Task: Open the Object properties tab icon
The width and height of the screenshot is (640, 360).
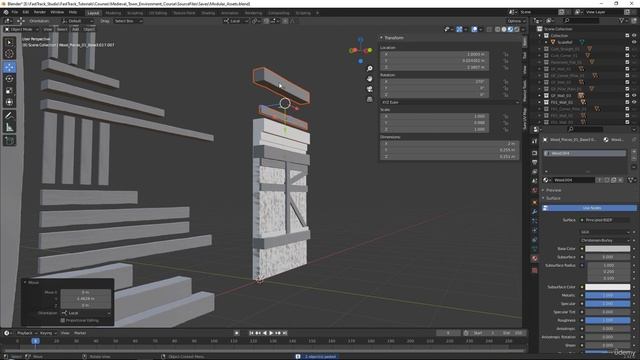Action: (x=534, y=202)
